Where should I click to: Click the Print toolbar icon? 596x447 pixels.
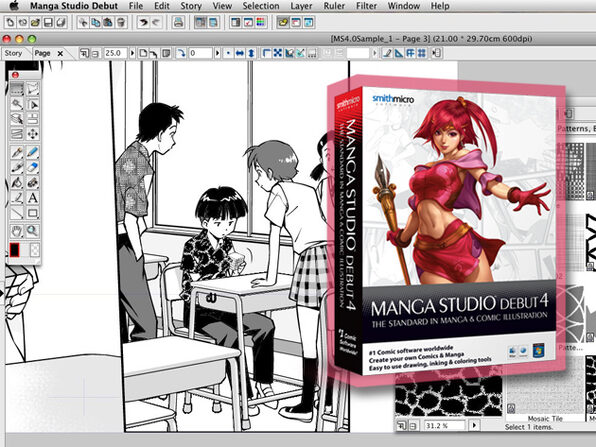(178, 22)
